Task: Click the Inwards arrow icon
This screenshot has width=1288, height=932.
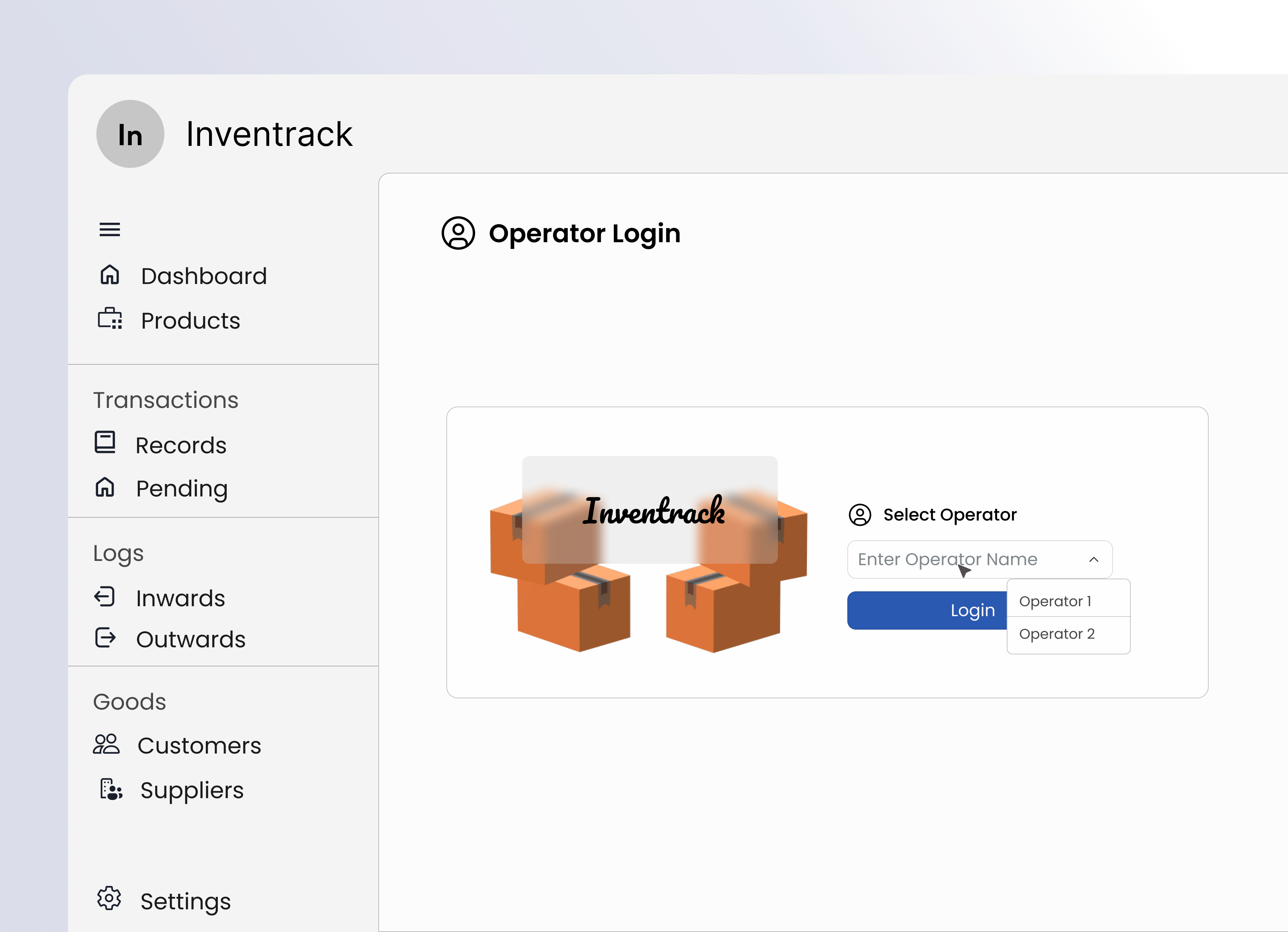Action: click(105, 597)
